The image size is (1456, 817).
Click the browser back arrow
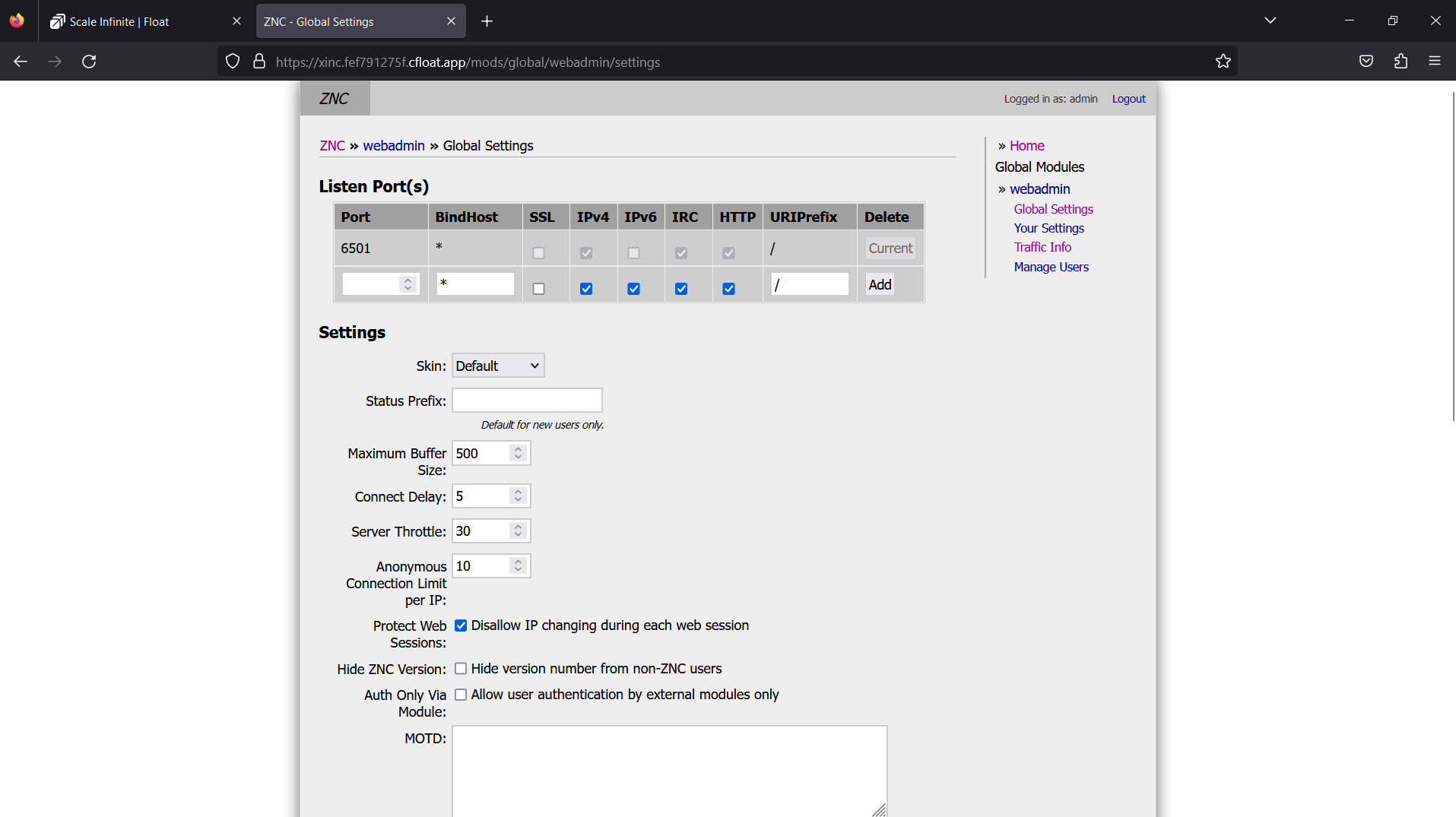tap(21, 62)
